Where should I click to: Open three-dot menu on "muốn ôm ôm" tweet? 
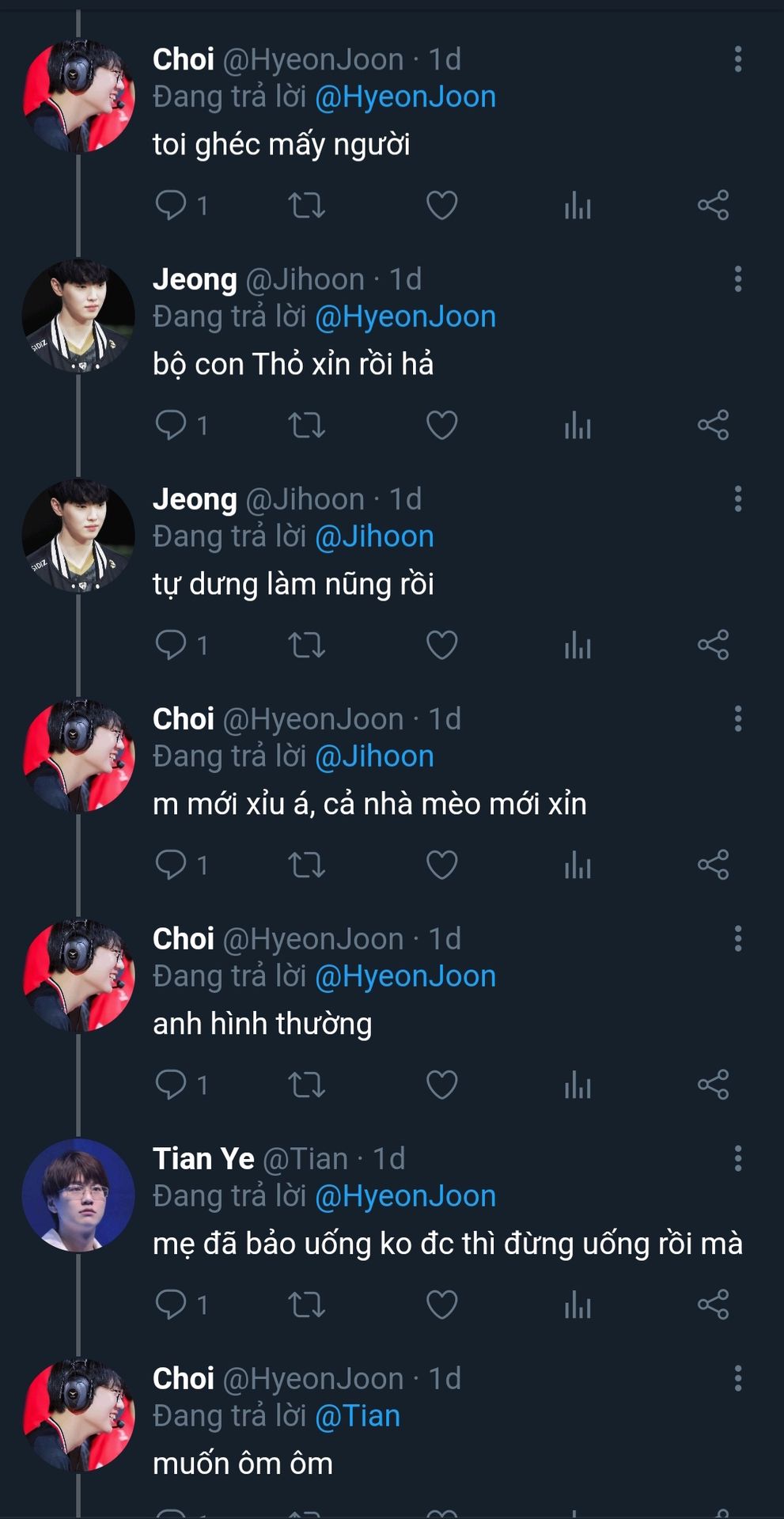tap(737, 1379)
